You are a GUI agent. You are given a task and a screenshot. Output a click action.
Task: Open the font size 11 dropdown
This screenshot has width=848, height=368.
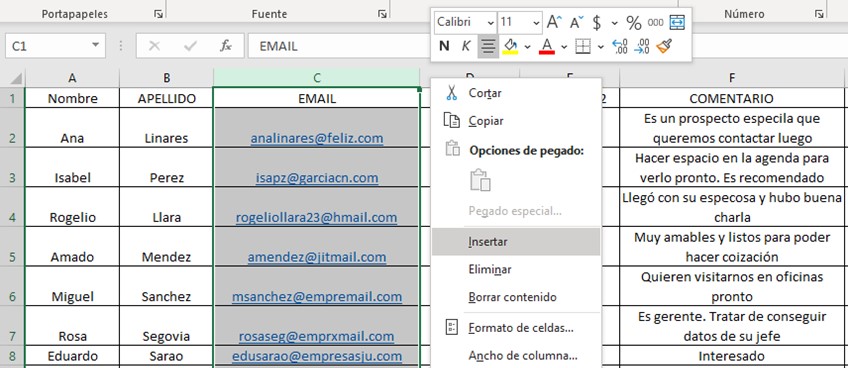536,23
